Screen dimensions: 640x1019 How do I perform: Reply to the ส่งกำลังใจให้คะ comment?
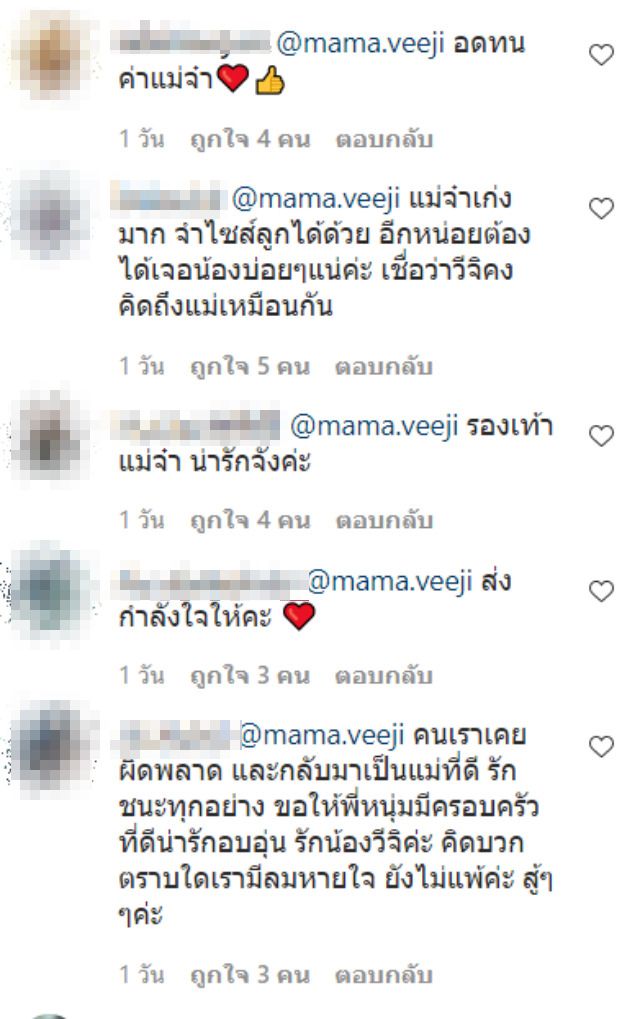pyautogui.click(x=384, y=676)
